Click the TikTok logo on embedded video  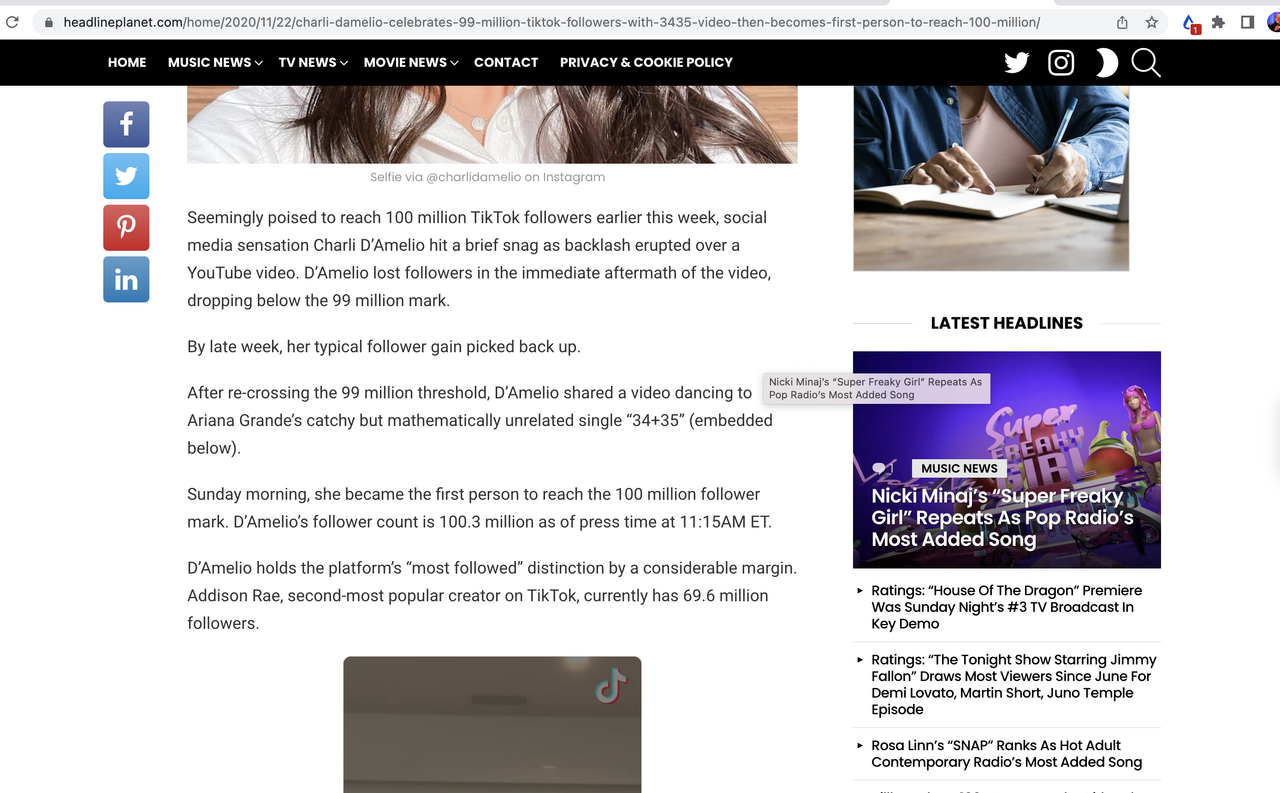[611, 686]
